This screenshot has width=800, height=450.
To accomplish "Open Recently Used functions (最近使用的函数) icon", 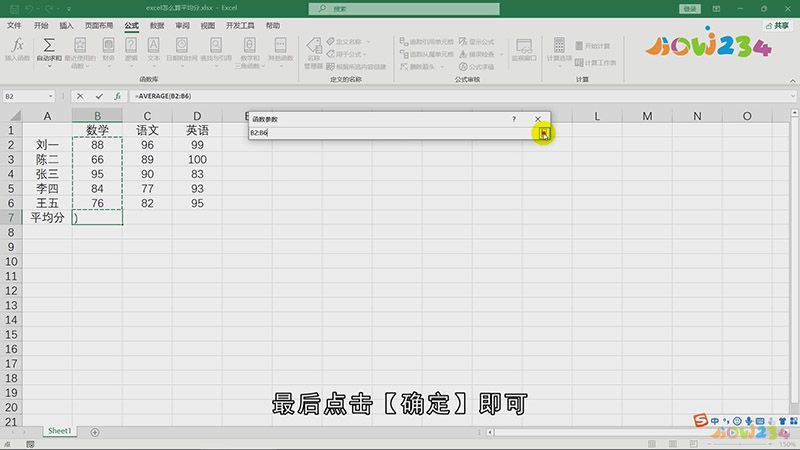I will (80, 45).
